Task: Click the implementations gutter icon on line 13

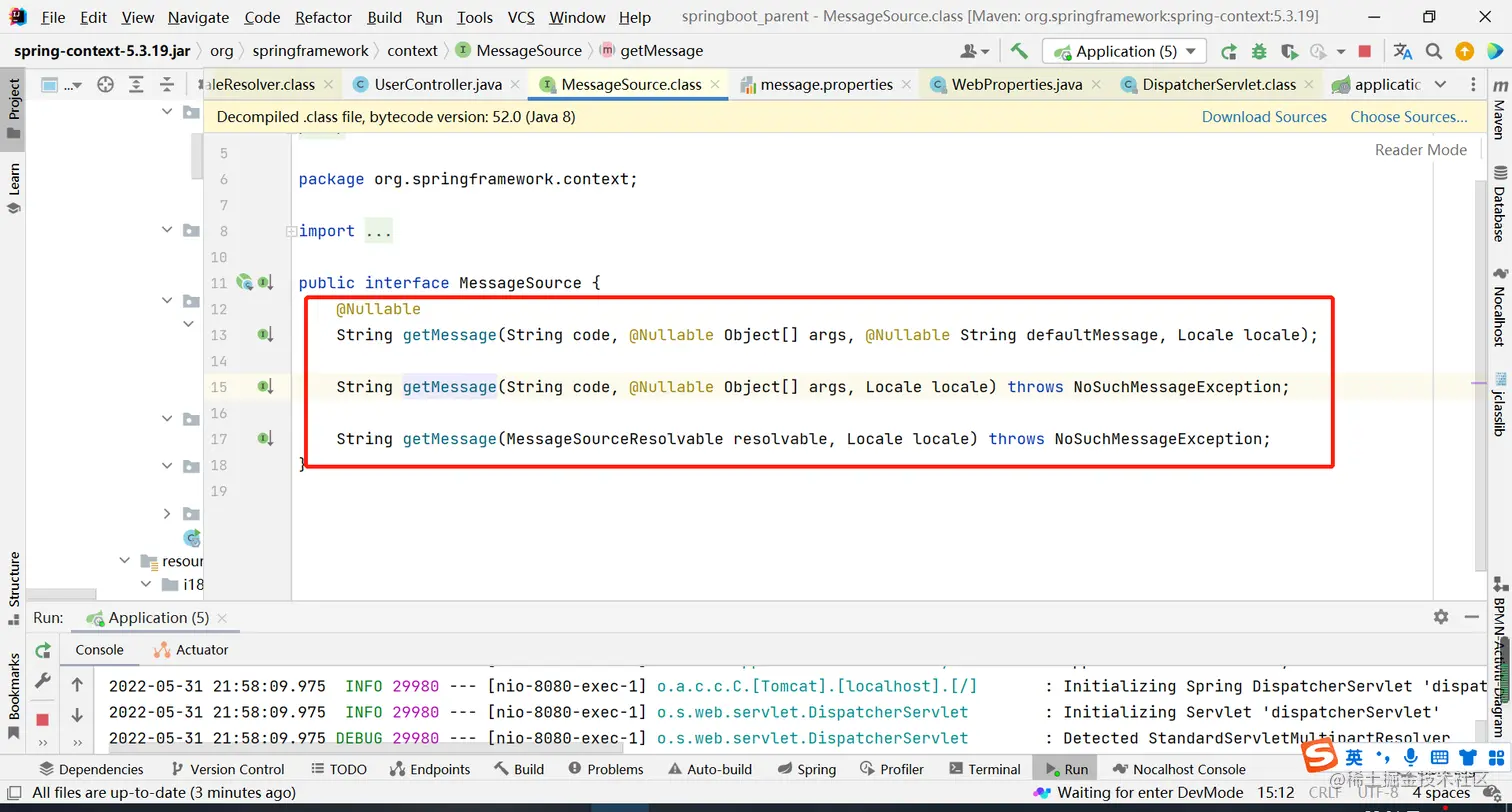Action: tap(265, 334)
